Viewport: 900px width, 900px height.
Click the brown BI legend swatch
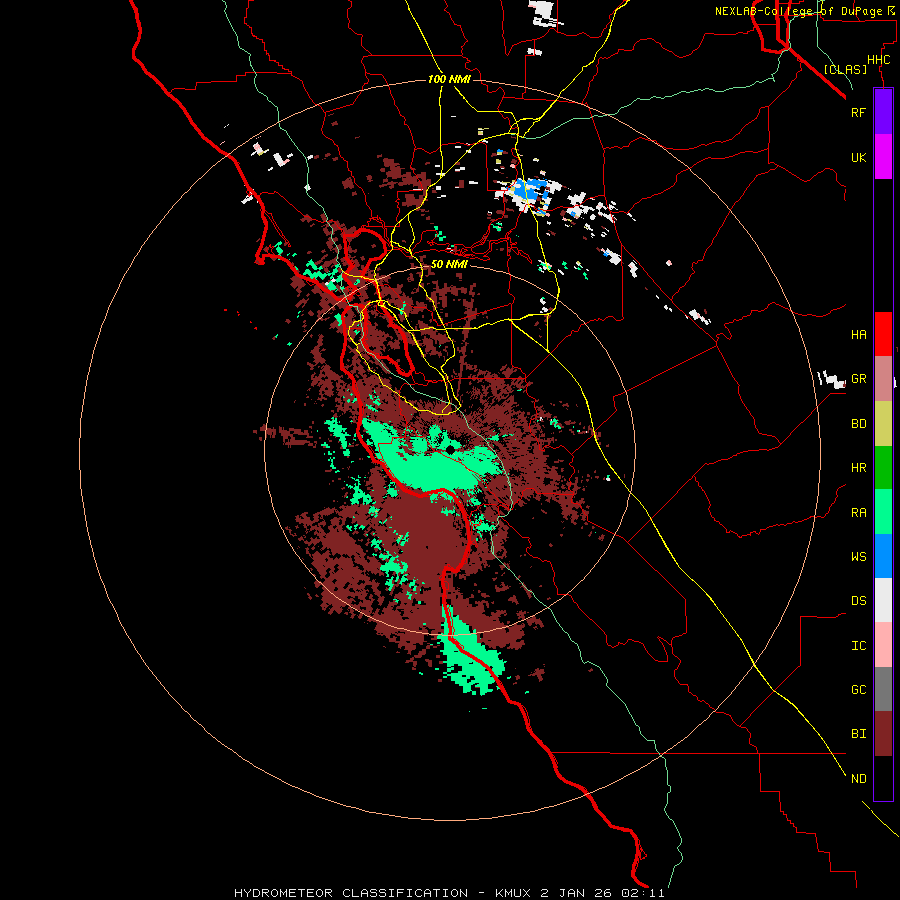[x=883, y=734]
